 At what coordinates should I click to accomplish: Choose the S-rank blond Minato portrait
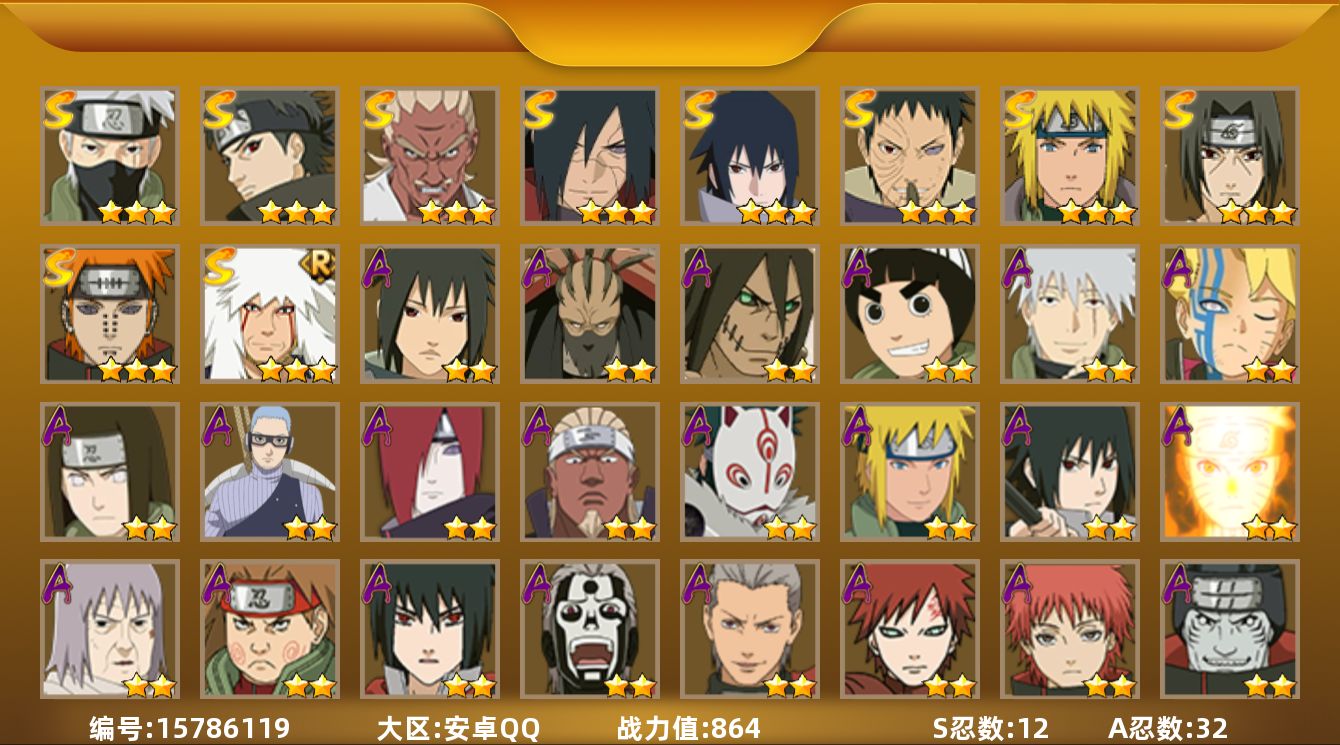[1070, 156]
